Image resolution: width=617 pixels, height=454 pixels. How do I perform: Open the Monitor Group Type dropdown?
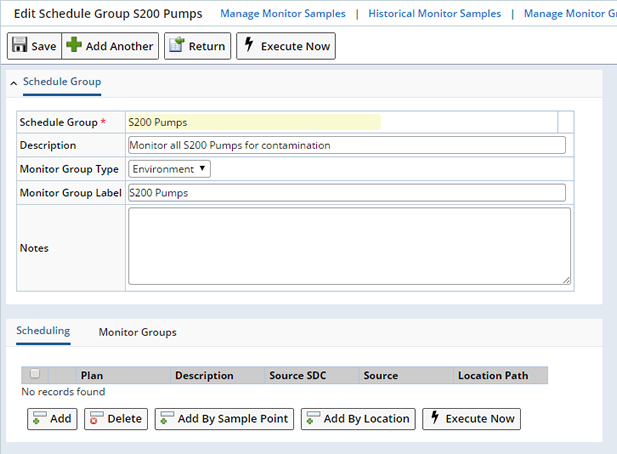click(169, 169)
